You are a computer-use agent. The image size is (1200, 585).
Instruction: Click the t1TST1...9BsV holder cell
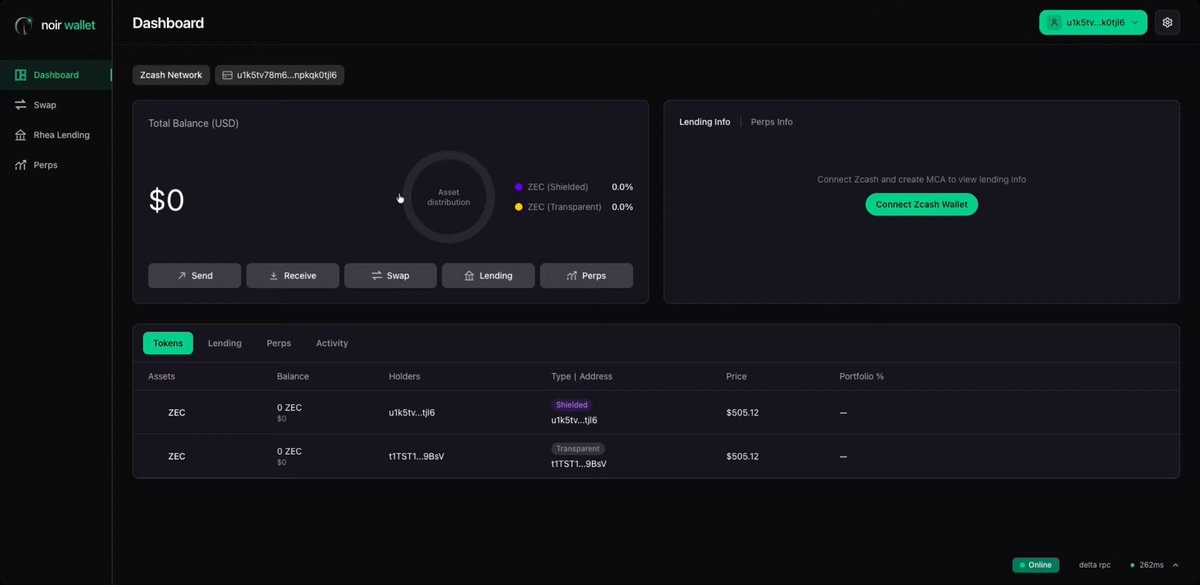[416, 456]
